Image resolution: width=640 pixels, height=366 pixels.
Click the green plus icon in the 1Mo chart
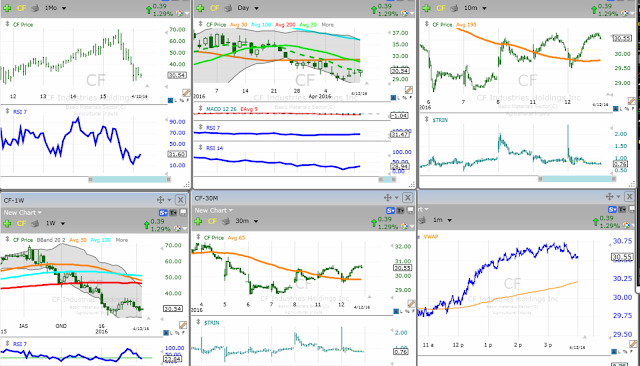pyautogui.click(x=7, y=8)
